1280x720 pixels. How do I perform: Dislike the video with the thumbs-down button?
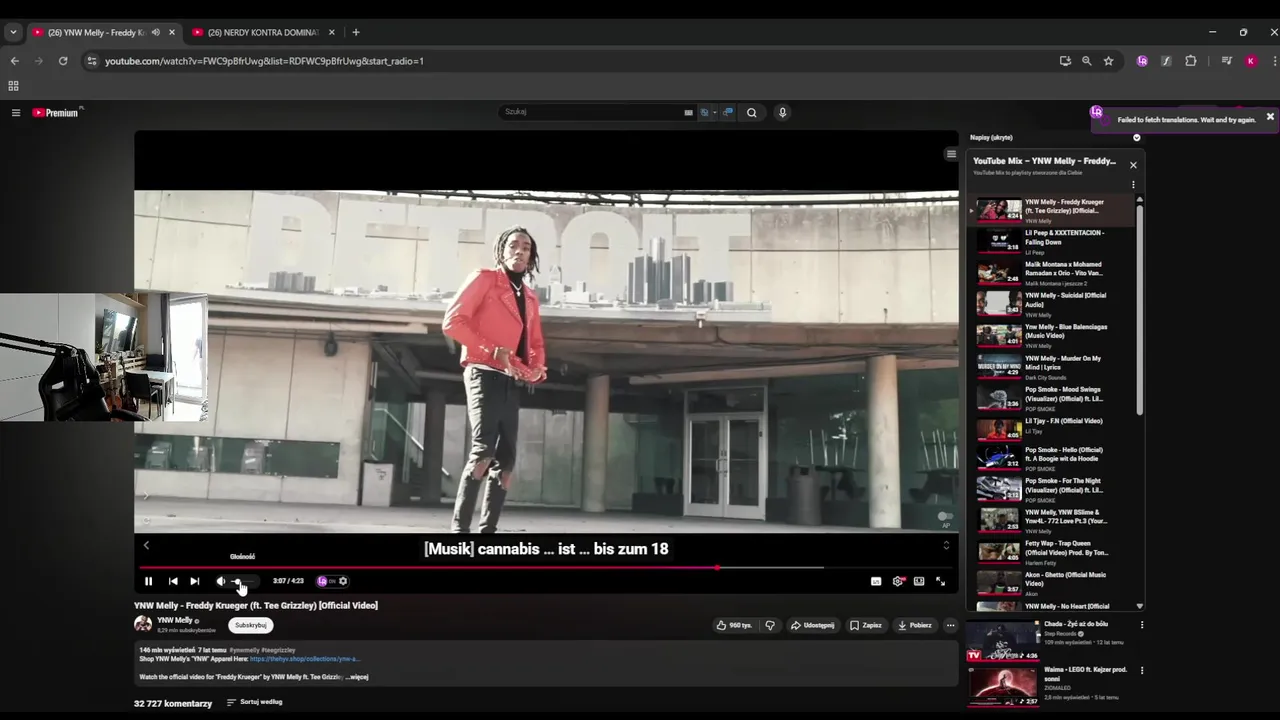point(770,625)
